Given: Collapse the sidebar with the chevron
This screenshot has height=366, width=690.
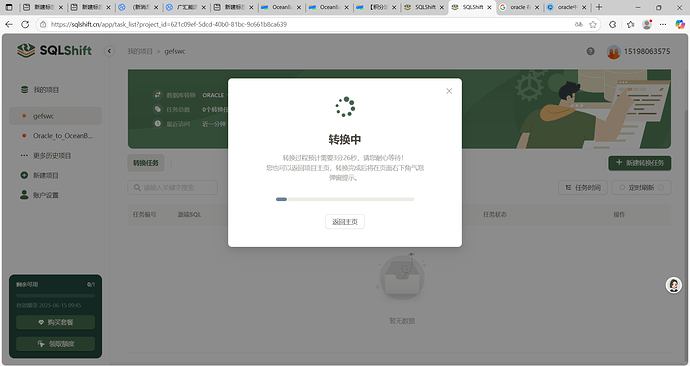Looking at the screenshot, I should point(109,51).
